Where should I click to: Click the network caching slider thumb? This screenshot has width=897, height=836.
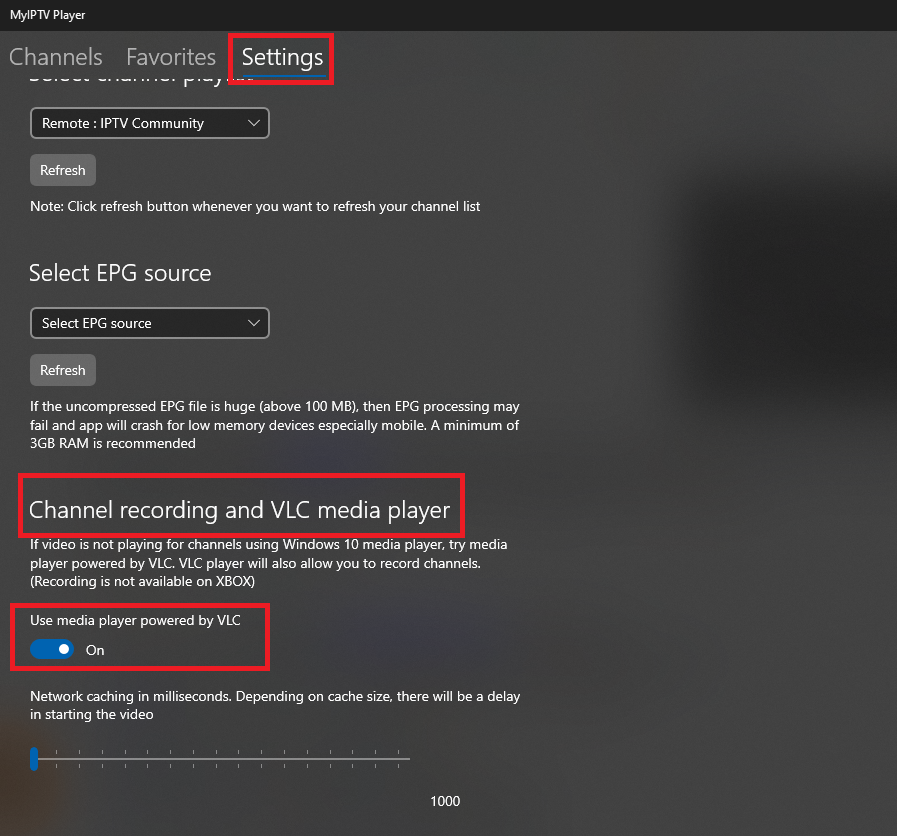tap(34, 759)
